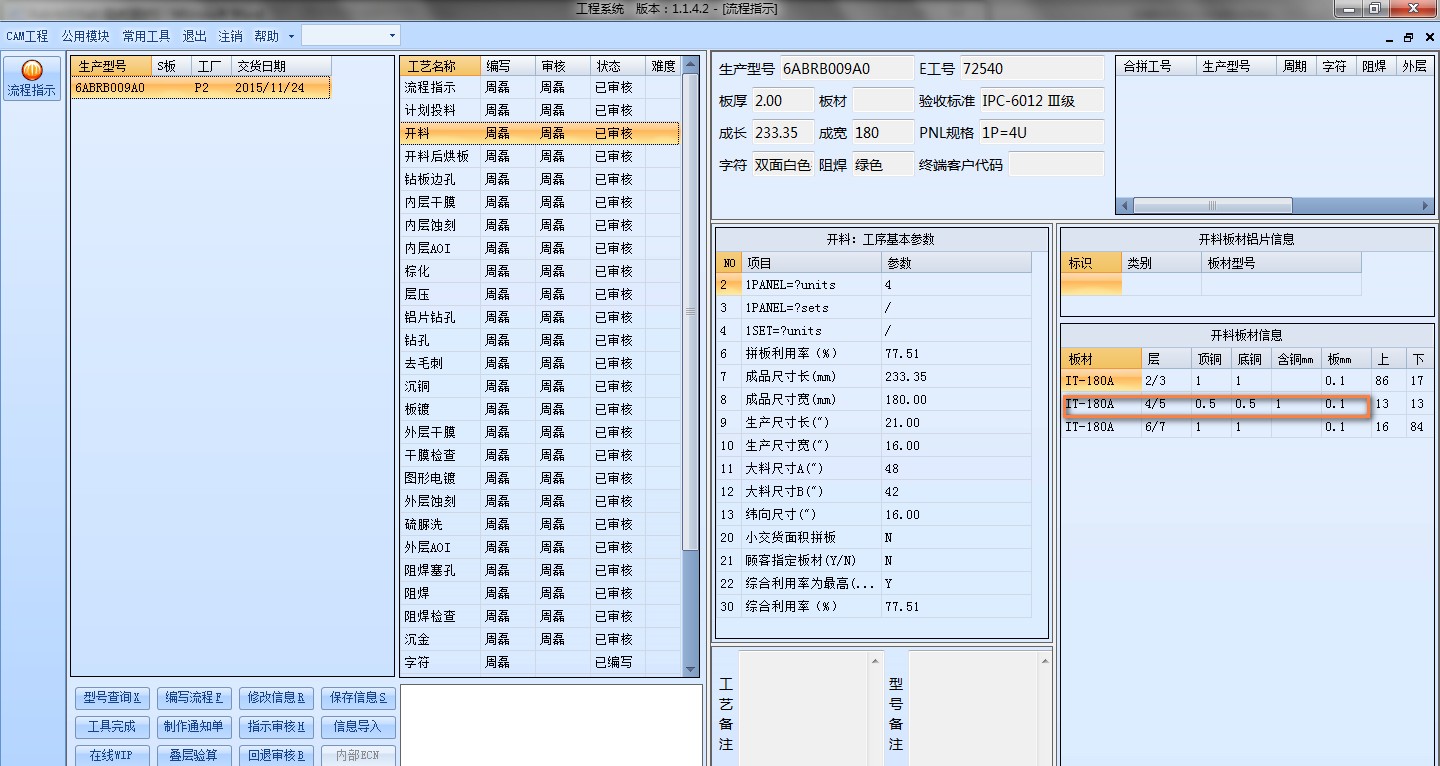
Task: Select the 沉铜 process row
Action: [539, 386]
